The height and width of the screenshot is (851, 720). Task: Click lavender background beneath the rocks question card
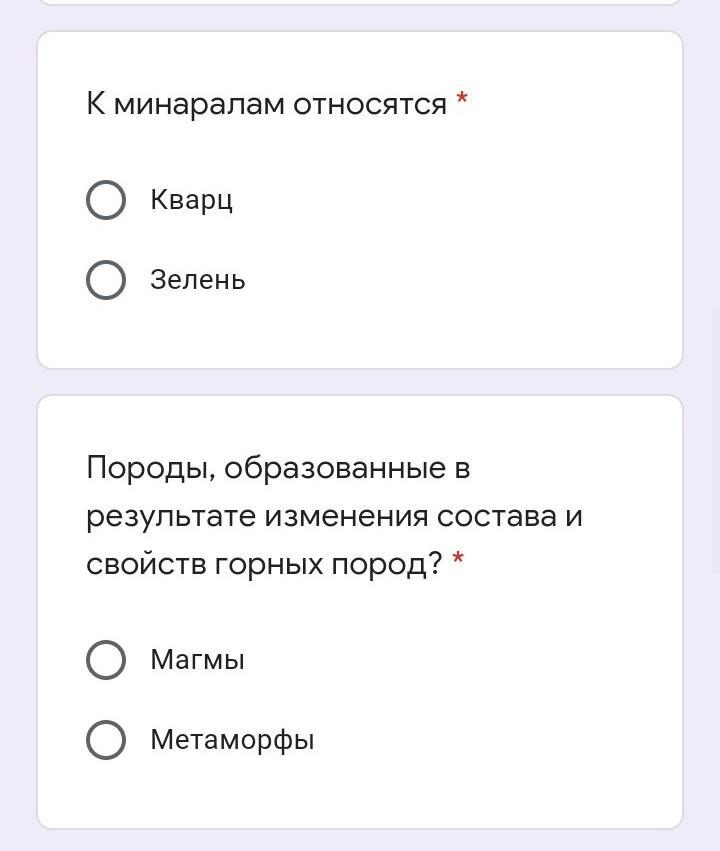pyautogui.click(x=360, y=841)
